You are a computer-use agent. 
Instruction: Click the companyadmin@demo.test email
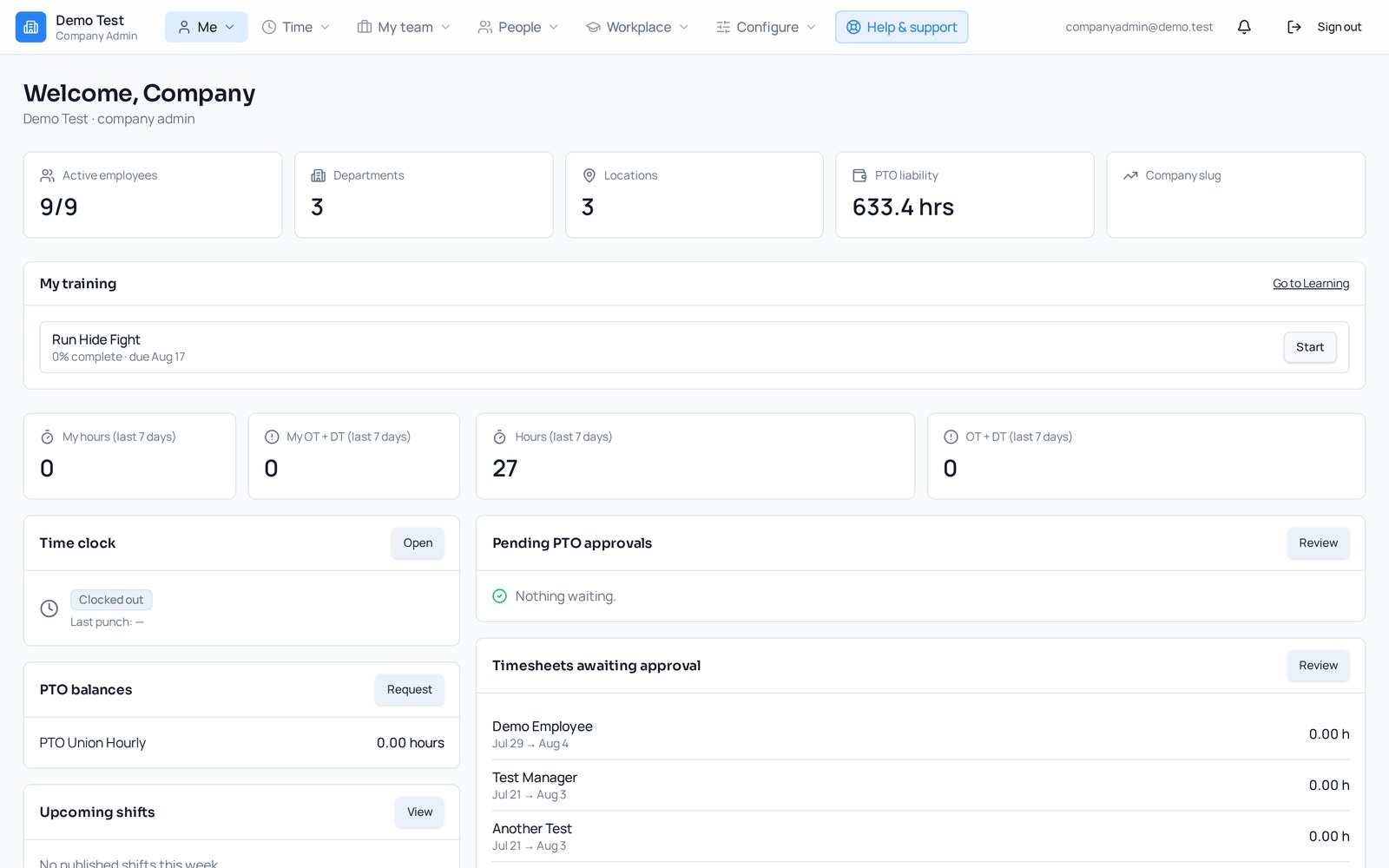1139,27
